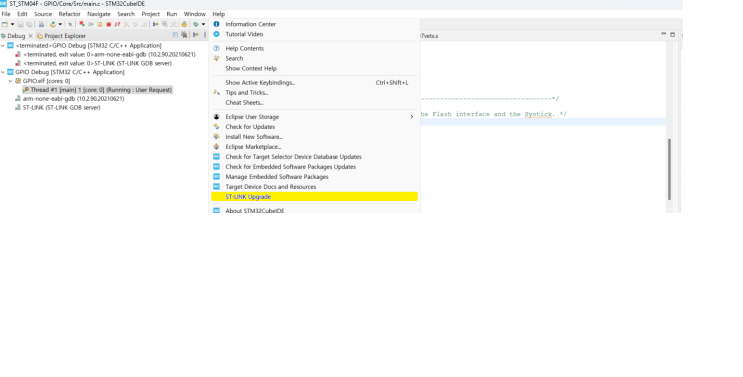Select running arm-none-eabi-gdb process row
Image resolution: width=743 pixels, height=377 pixels.
(x=70, y=99)
